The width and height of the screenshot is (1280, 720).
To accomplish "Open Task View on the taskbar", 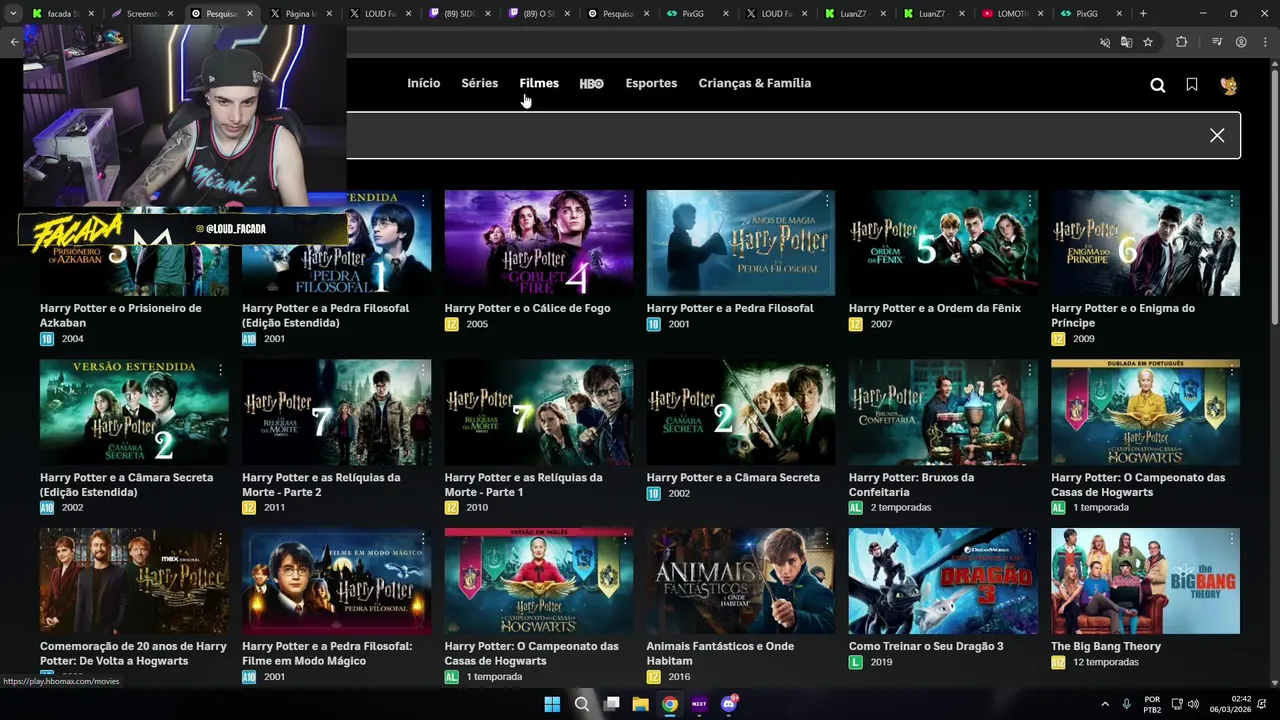I will [611, 704].
